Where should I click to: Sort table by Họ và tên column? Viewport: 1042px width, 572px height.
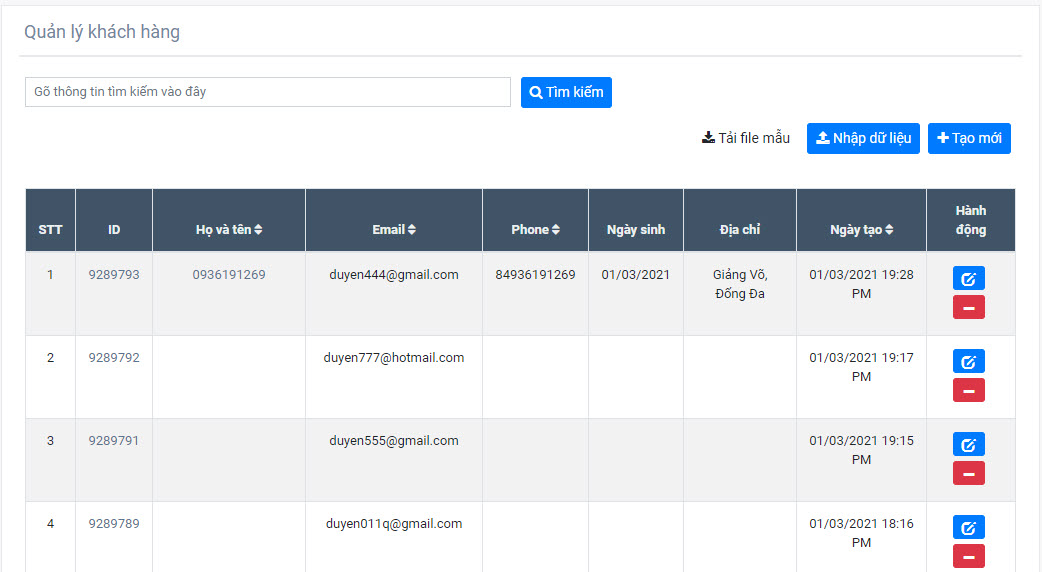[x=229, y=230]
